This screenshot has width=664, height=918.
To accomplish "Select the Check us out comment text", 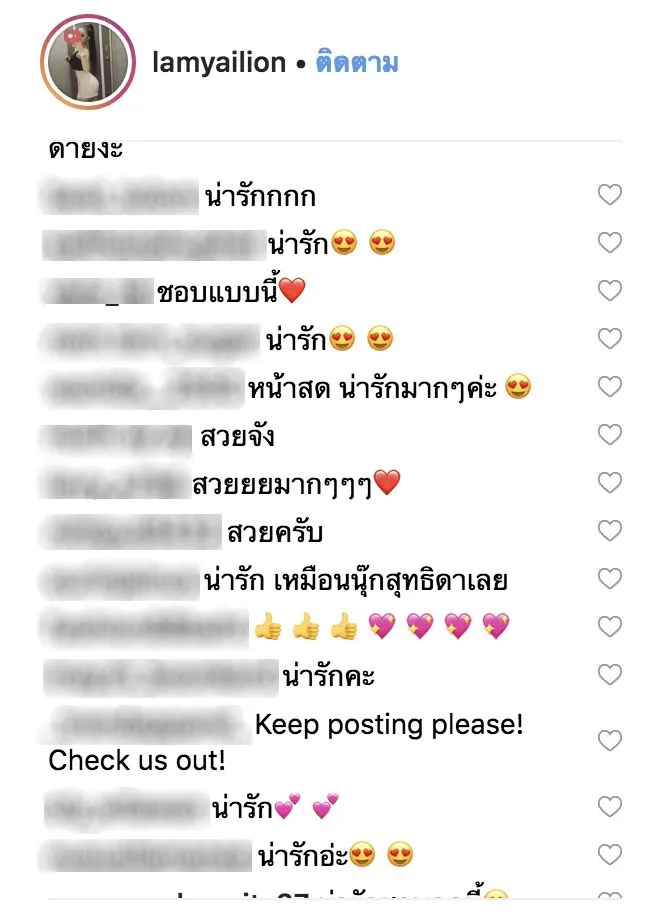I will click(137, 761).
